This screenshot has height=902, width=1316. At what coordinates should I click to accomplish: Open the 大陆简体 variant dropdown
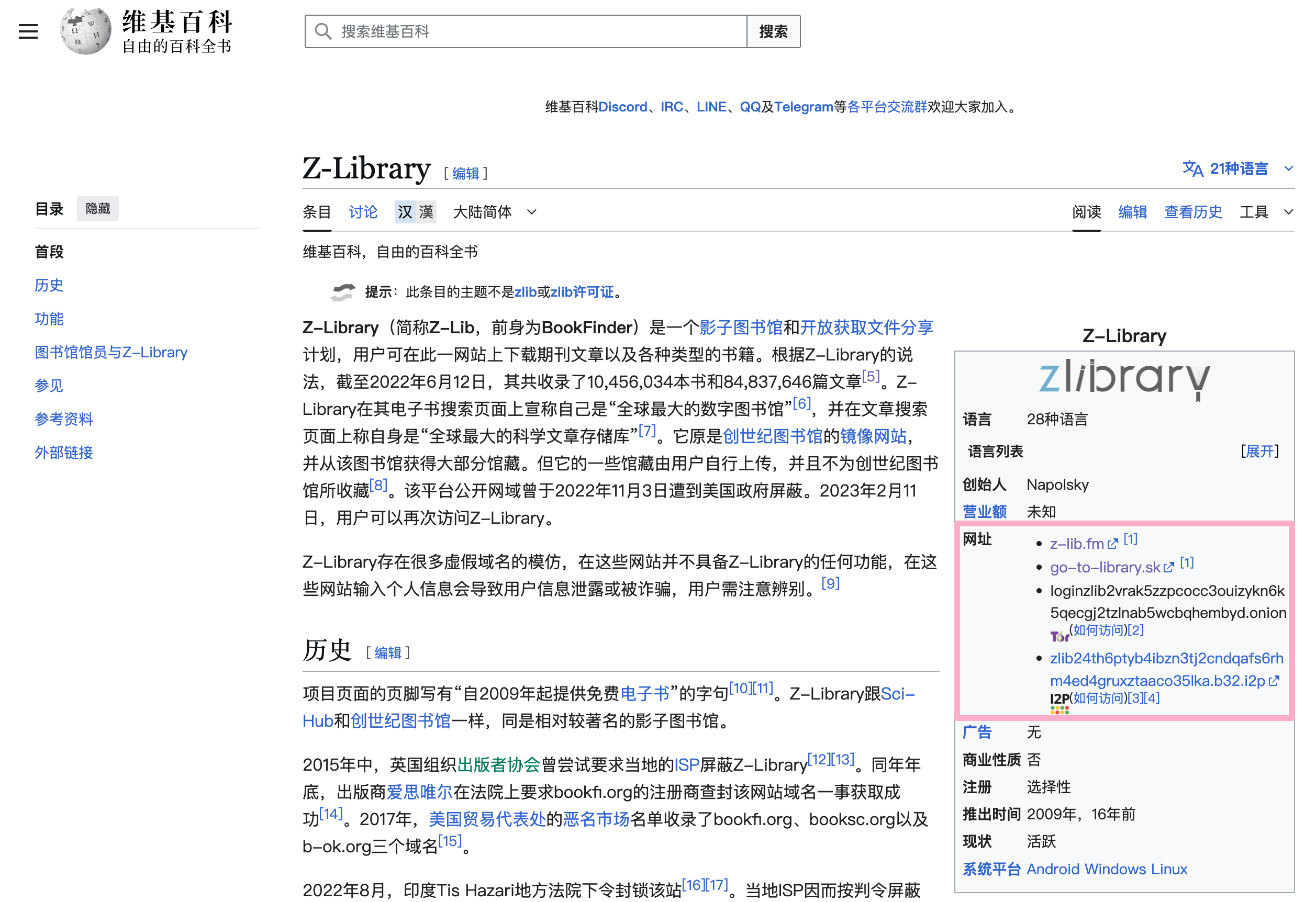point(495,212)
